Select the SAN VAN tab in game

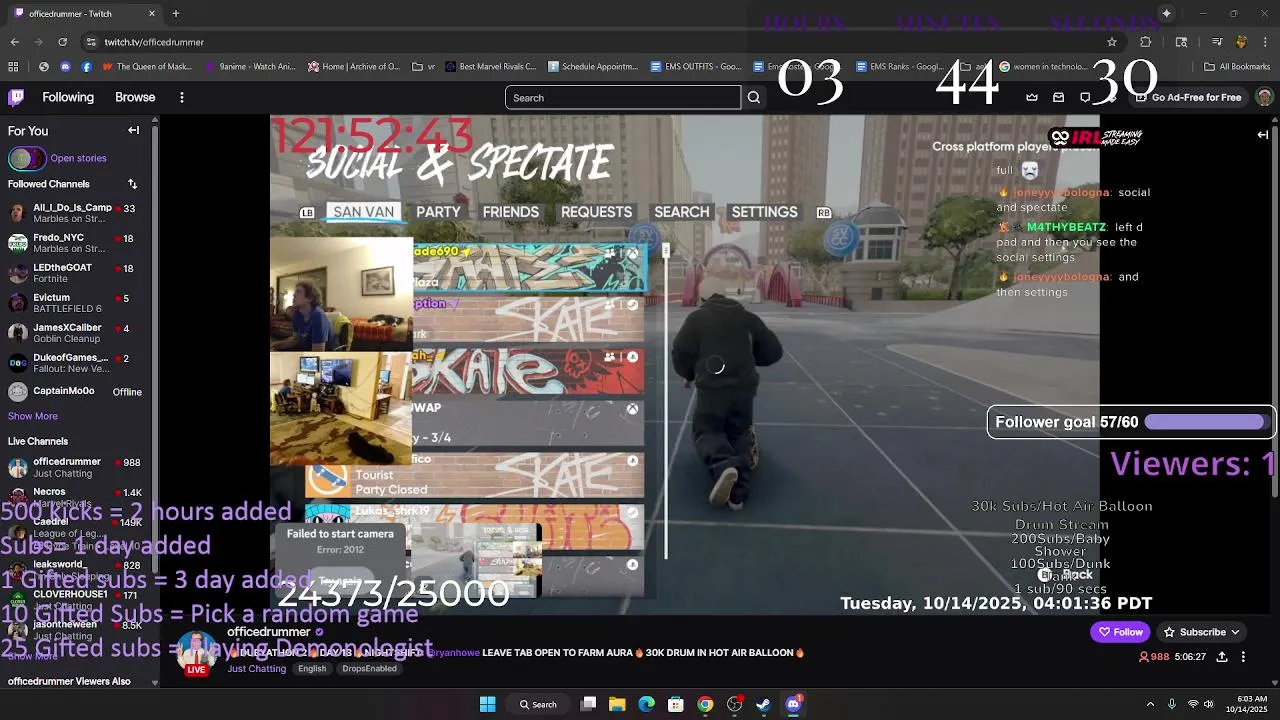point(363,212)
